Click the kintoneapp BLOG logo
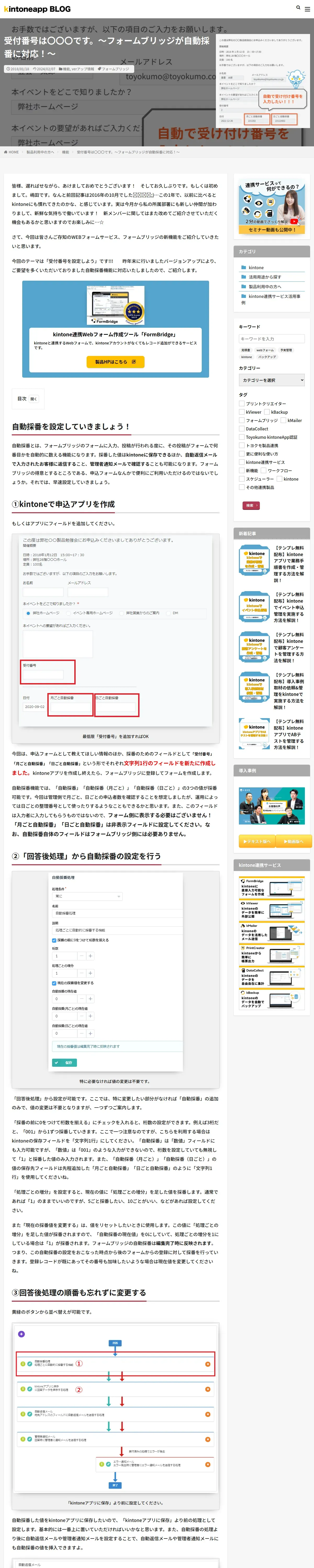Image resolution: width=314 pixels, height=1568 pixels. 37,9
